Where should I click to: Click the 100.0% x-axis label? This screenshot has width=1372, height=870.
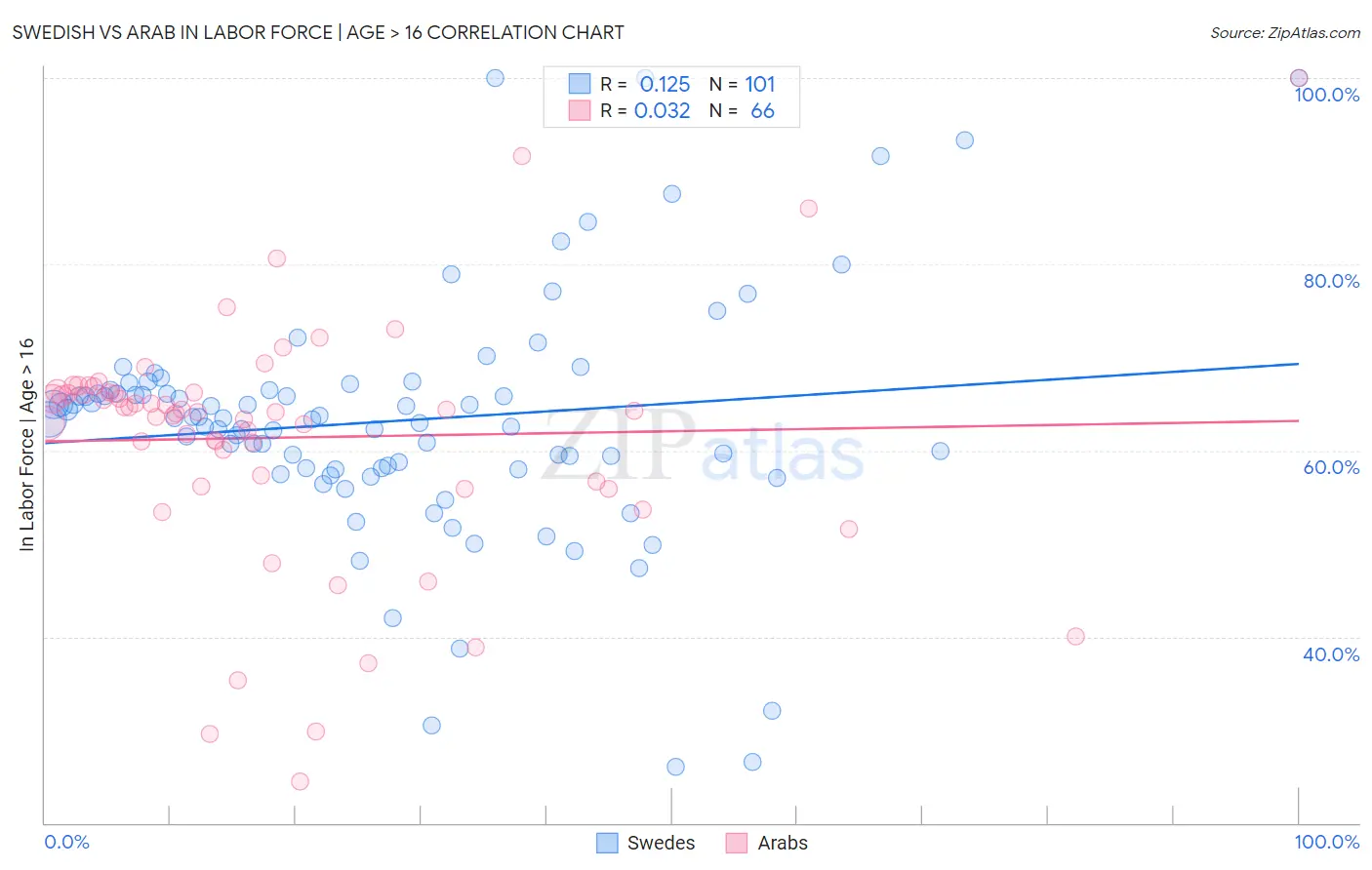pos(1327,842)
